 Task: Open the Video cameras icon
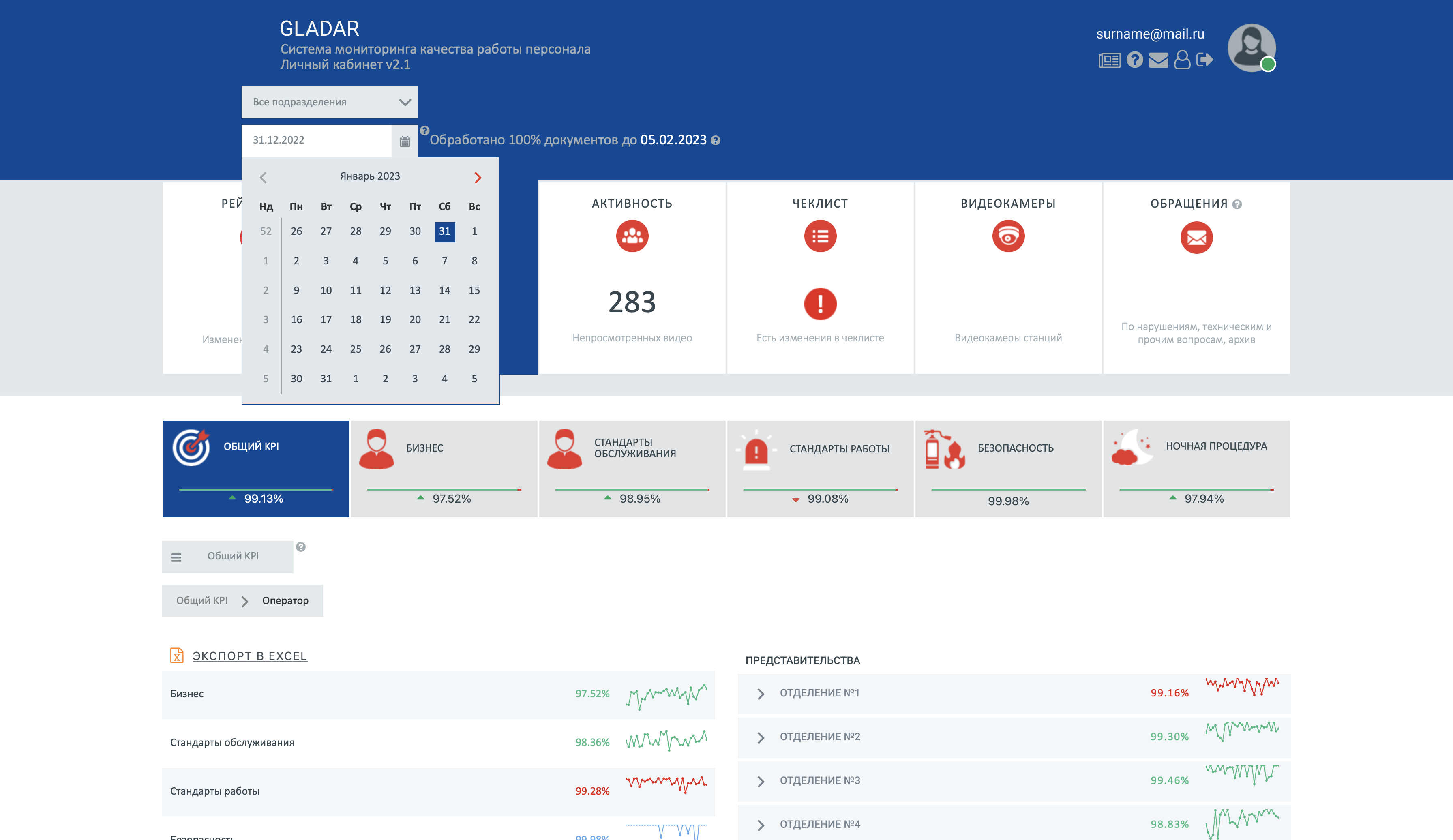[1008, 236]
